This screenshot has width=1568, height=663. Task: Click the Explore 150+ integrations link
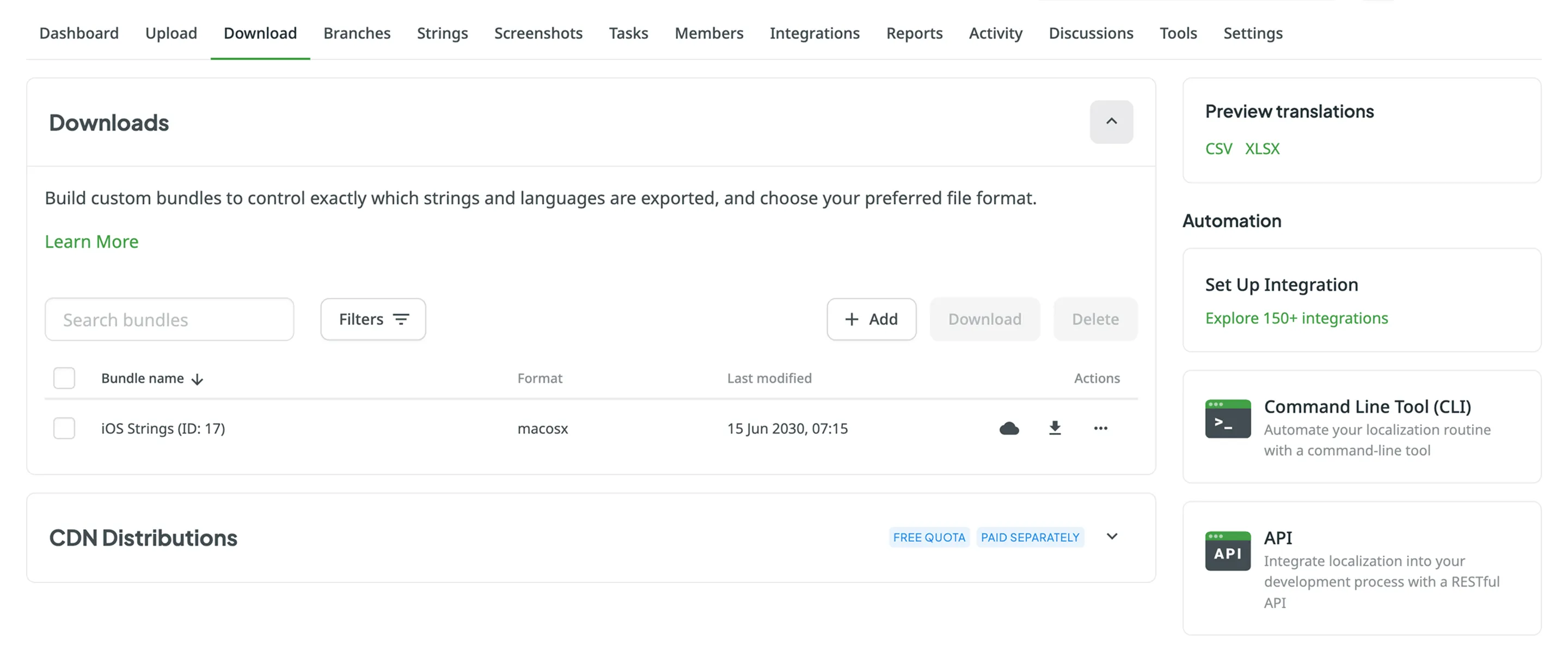coord(1296,318)
